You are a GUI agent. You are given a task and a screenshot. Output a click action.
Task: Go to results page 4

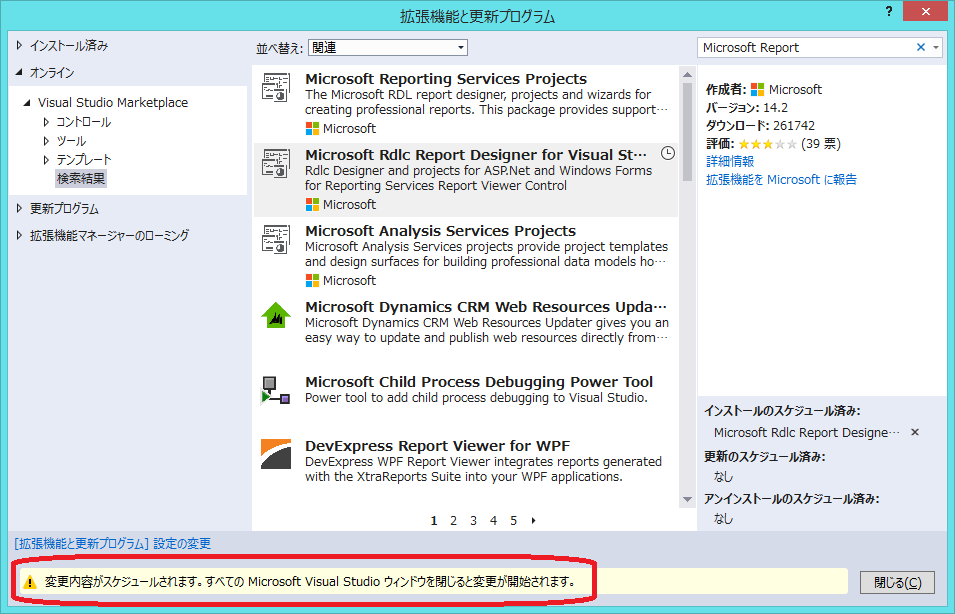click(493, 521)
